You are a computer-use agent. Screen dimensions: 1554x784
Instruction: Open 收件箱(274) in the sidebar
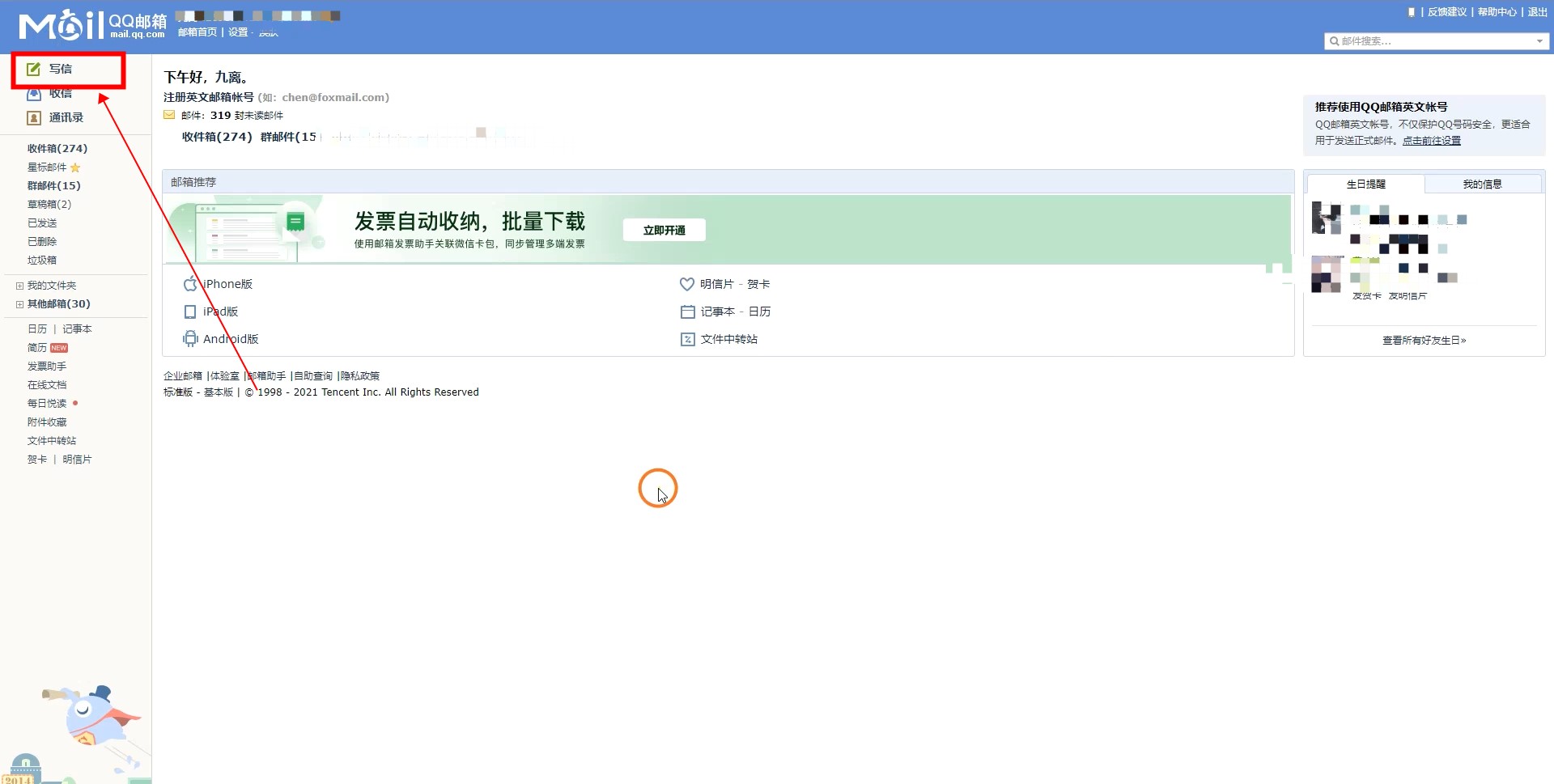(57, 149)
